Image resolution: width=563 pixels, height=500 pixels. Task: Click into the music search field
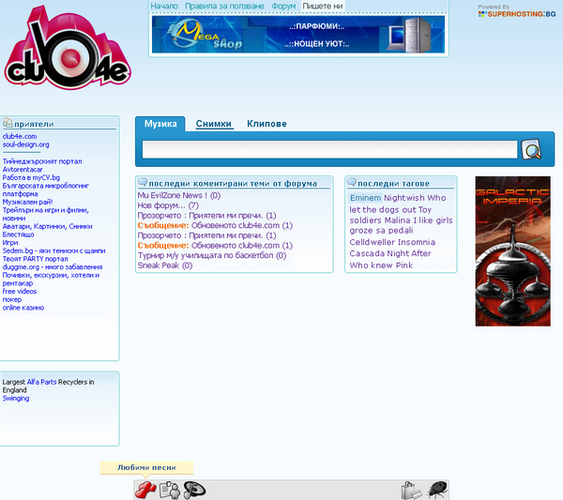click(329, 149)
